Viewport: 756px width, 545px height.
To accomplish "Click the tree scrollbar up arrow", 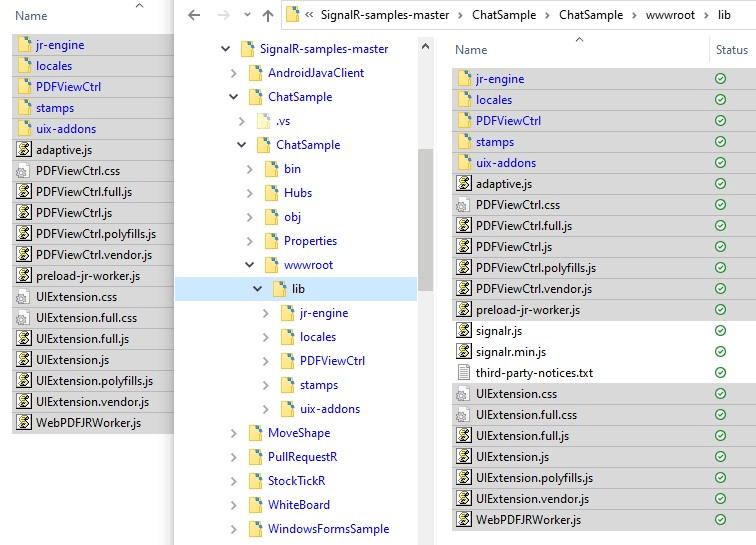I will point(425,47).
